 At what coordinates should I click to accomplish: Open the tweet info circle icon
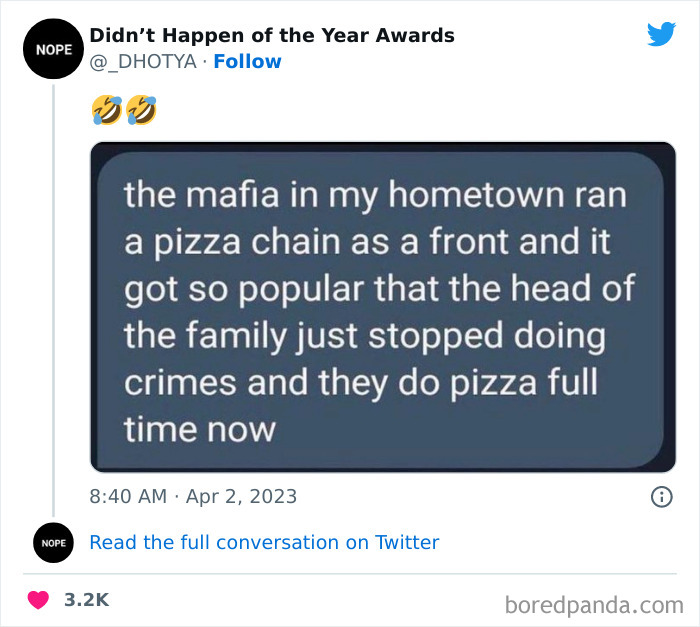click(x=661, y=496)
